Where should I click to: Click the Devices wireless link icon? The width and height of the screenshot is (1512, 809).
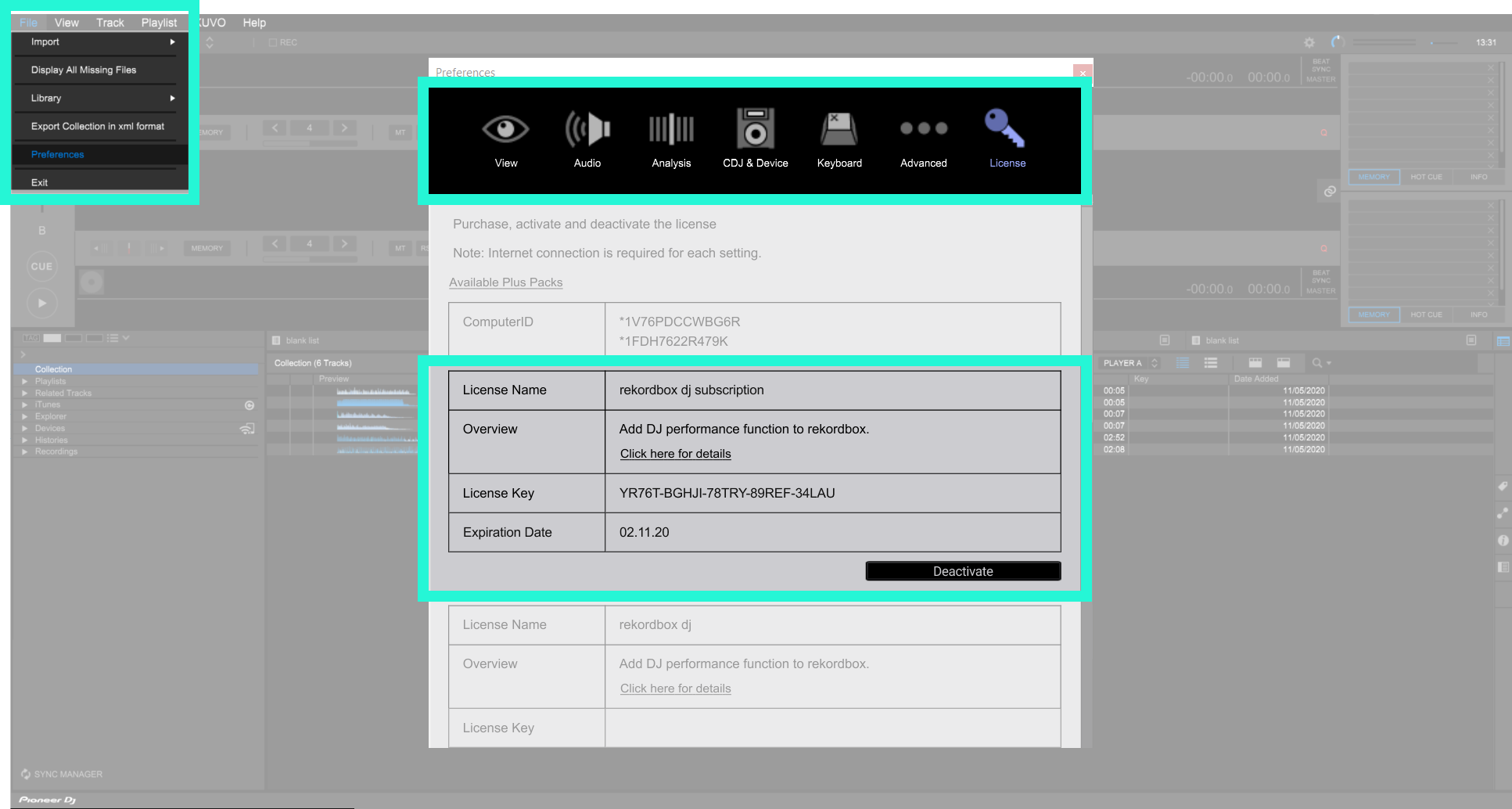tap(247, 429)
